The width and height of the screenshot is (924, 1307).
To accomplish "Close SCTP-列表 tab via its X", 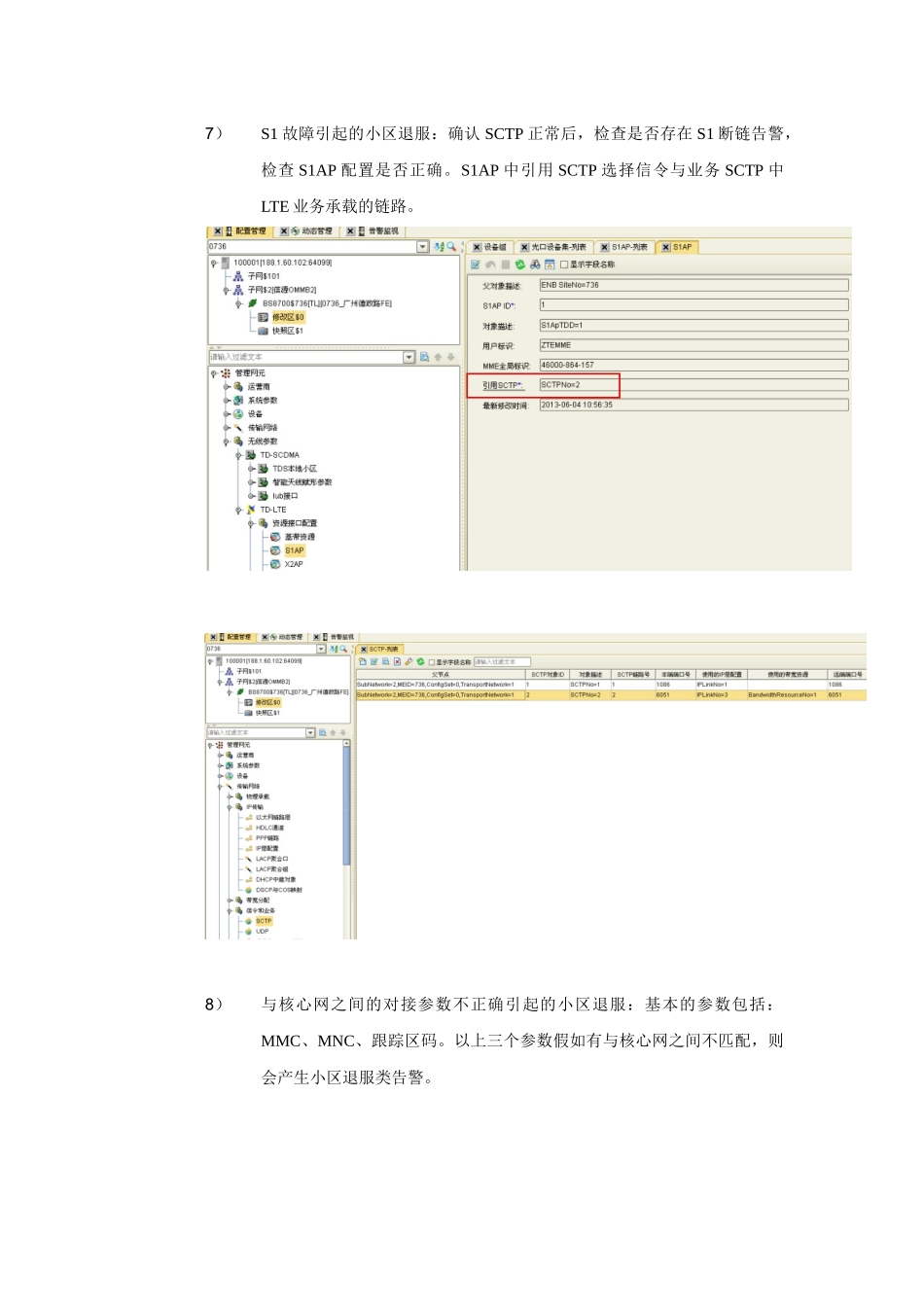I will (x=364, y=649).
